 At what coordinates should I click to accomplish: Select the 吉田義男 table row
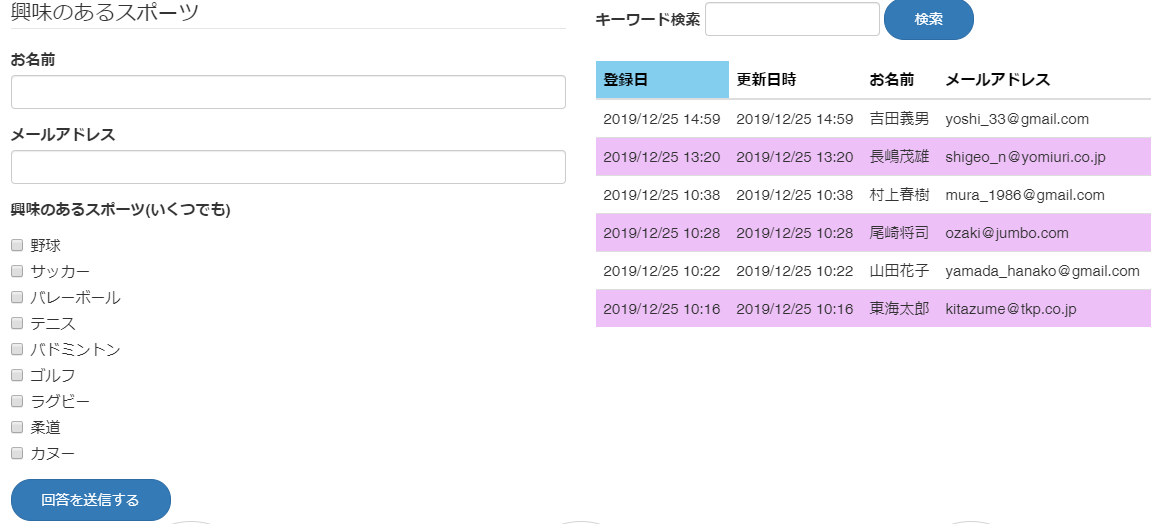tap(873, 118)
